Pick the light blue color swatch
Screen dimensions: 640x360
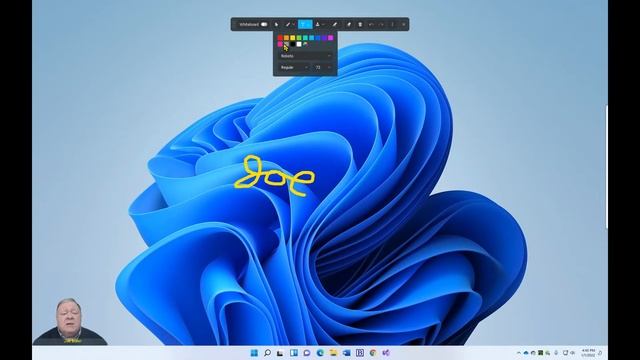coord(311,38)
